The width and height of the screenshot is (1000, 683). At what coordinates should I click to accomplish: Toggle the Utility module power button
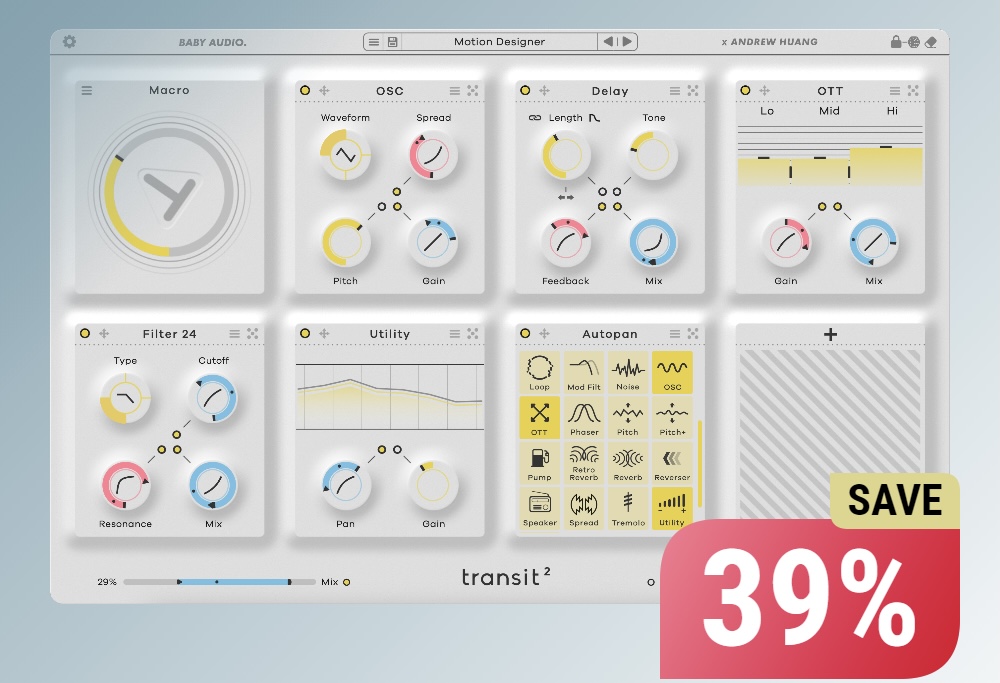[305, 334]
